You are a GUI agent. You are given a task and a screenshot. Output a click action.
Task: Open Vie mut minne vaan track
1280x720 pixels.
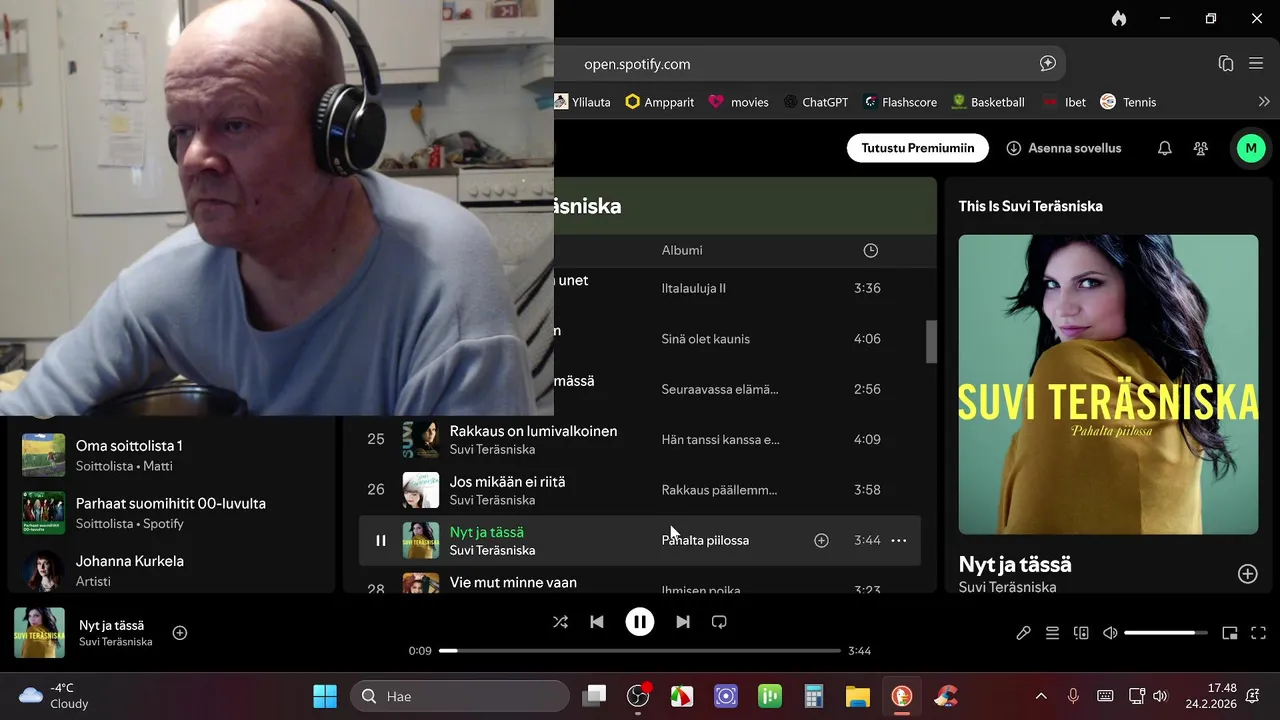tap(513, 583)
